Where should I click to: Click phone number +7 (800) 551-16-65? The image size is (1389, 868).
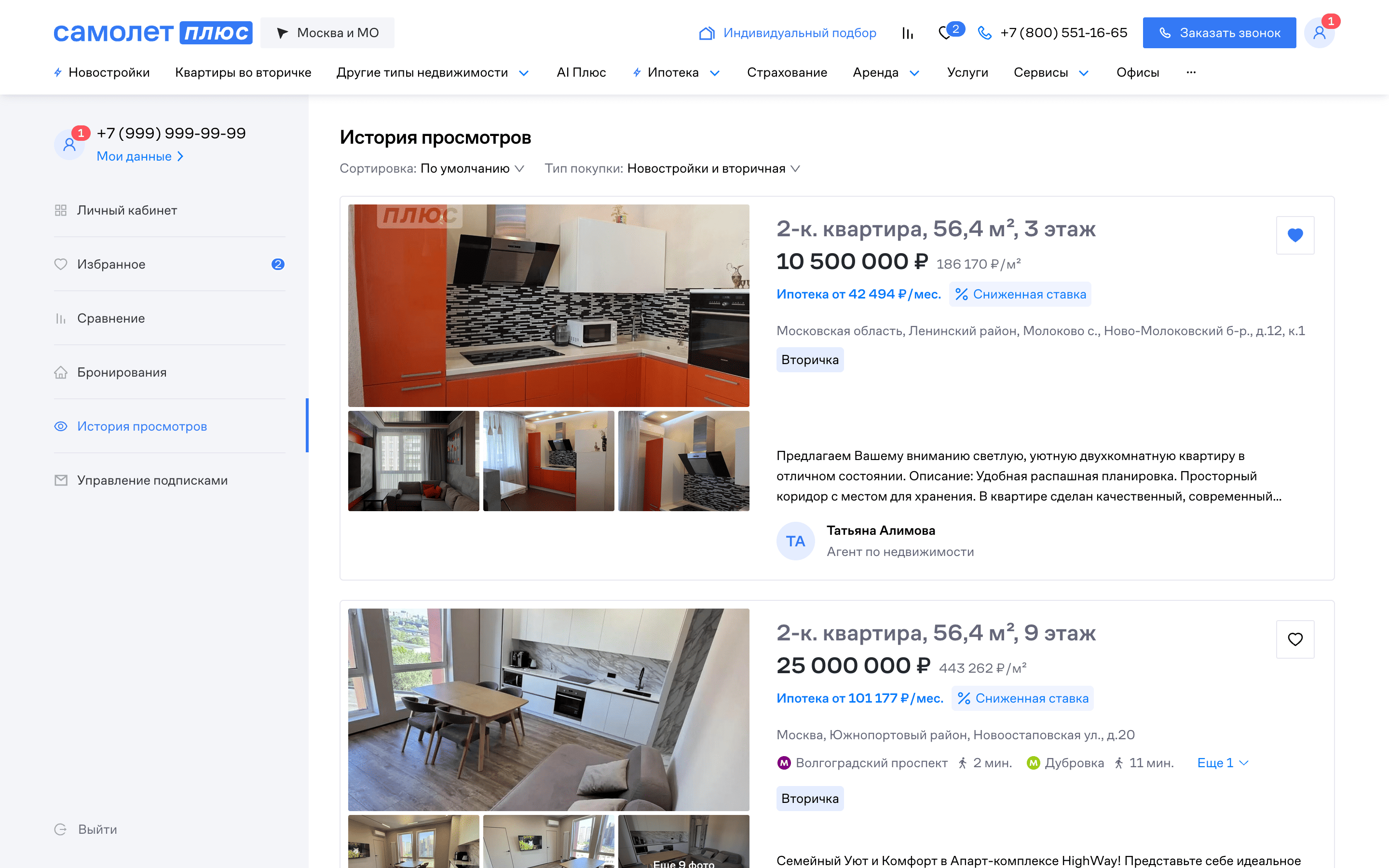pyautogui.click(x=1063, y=33)
